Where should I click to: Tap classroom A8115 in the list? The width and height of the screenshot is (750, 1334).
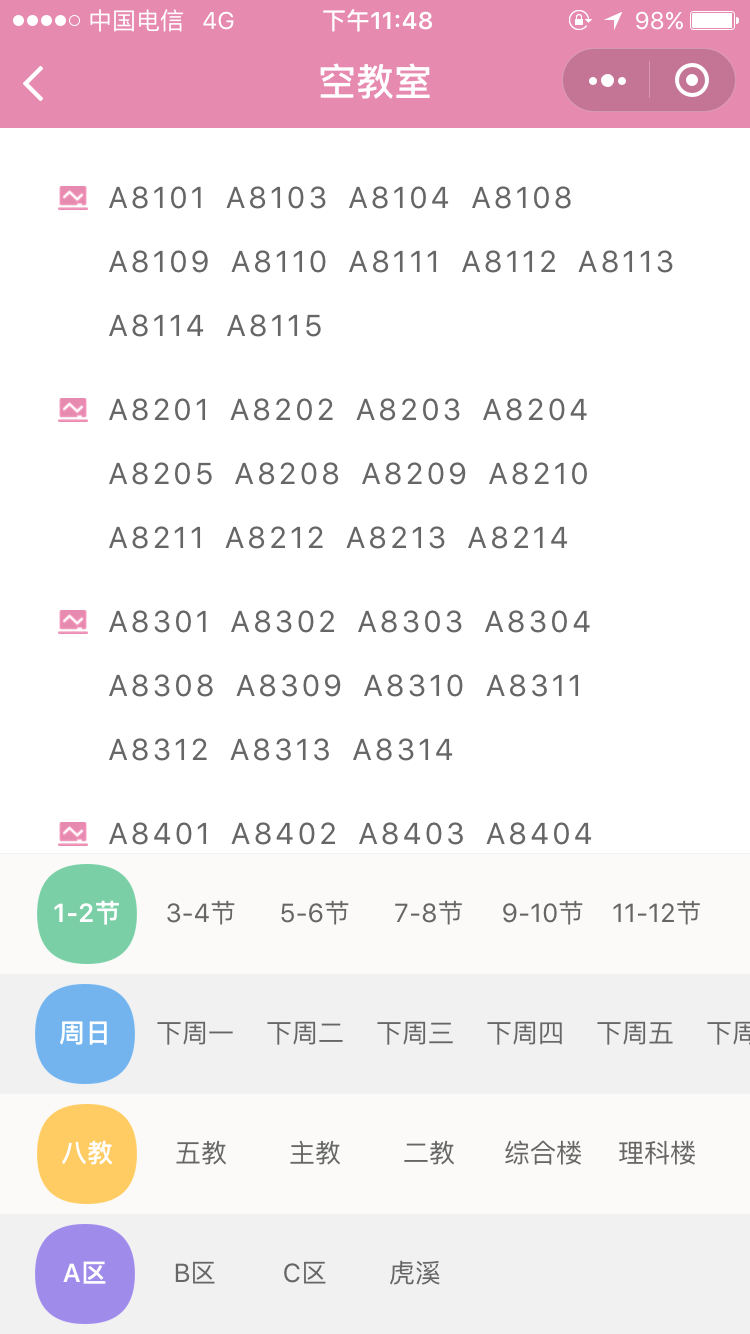pos(275,326)
